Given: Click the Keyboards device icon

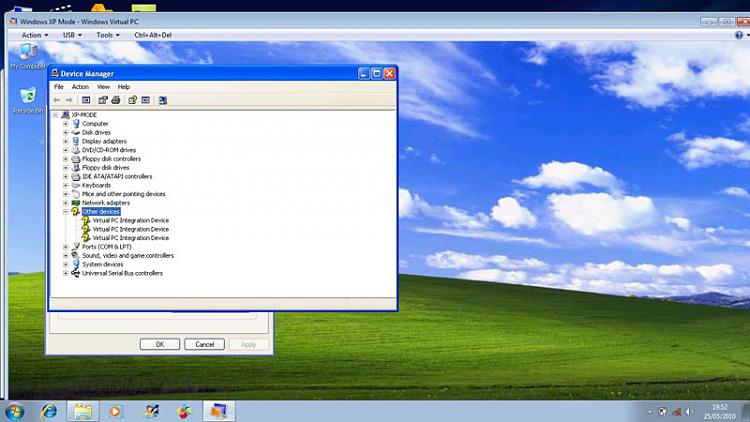Looking at the screenshot, I should [x=76, y=185].
